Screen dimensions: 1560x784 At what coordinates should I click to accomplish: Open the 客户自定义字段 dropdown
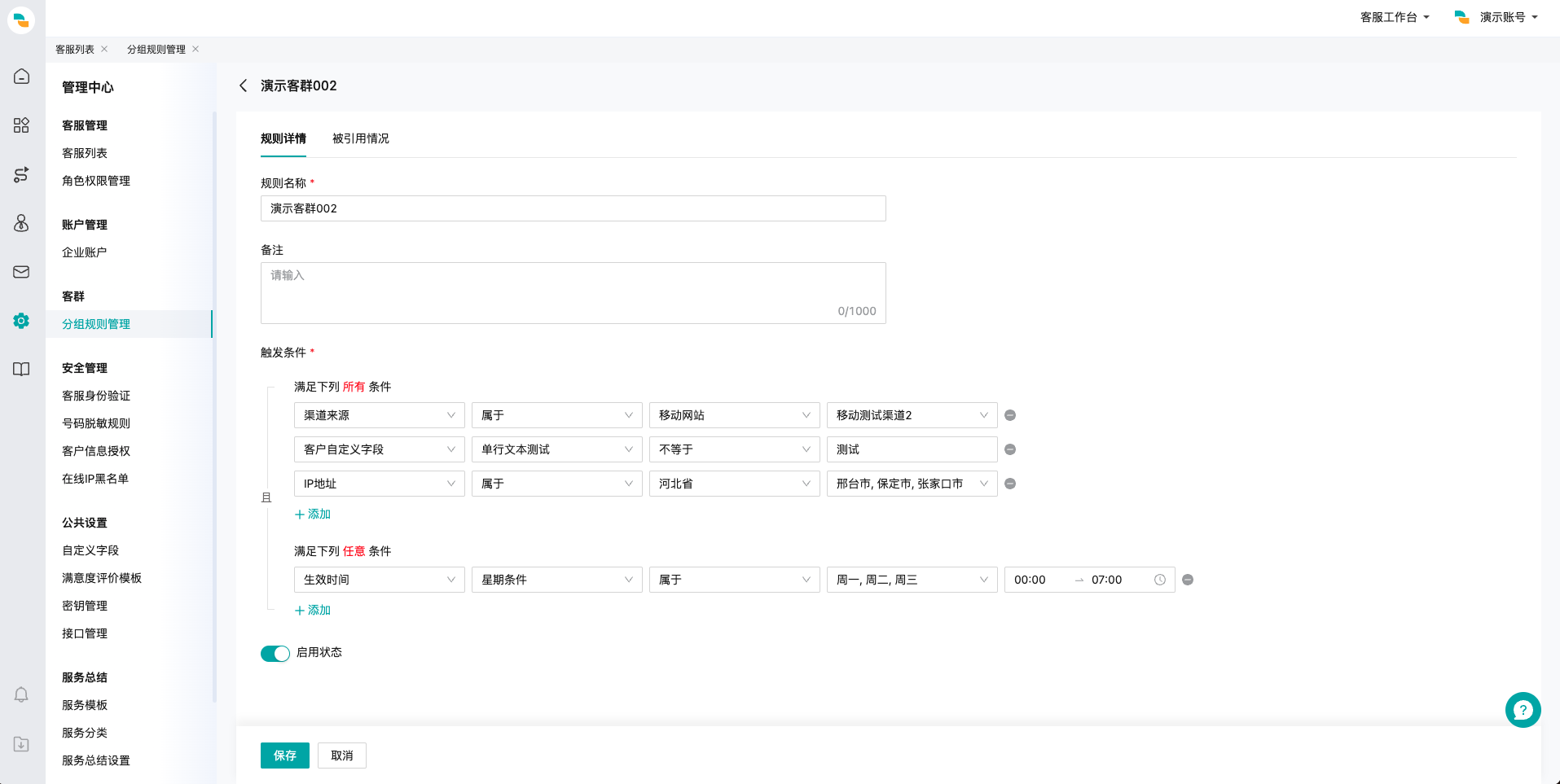379,449
